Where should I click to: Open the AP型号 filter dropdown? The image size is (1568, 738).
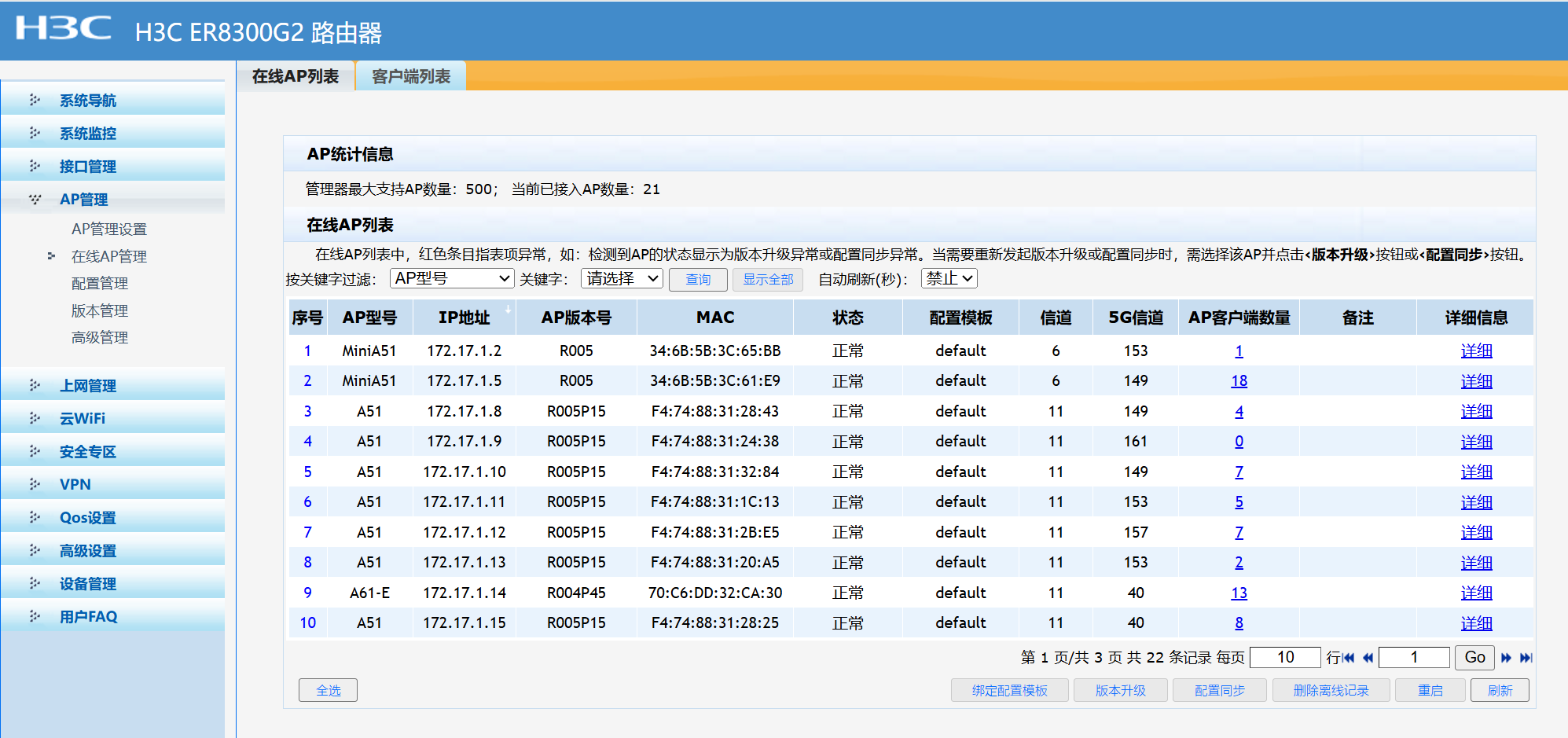point(452,279)
